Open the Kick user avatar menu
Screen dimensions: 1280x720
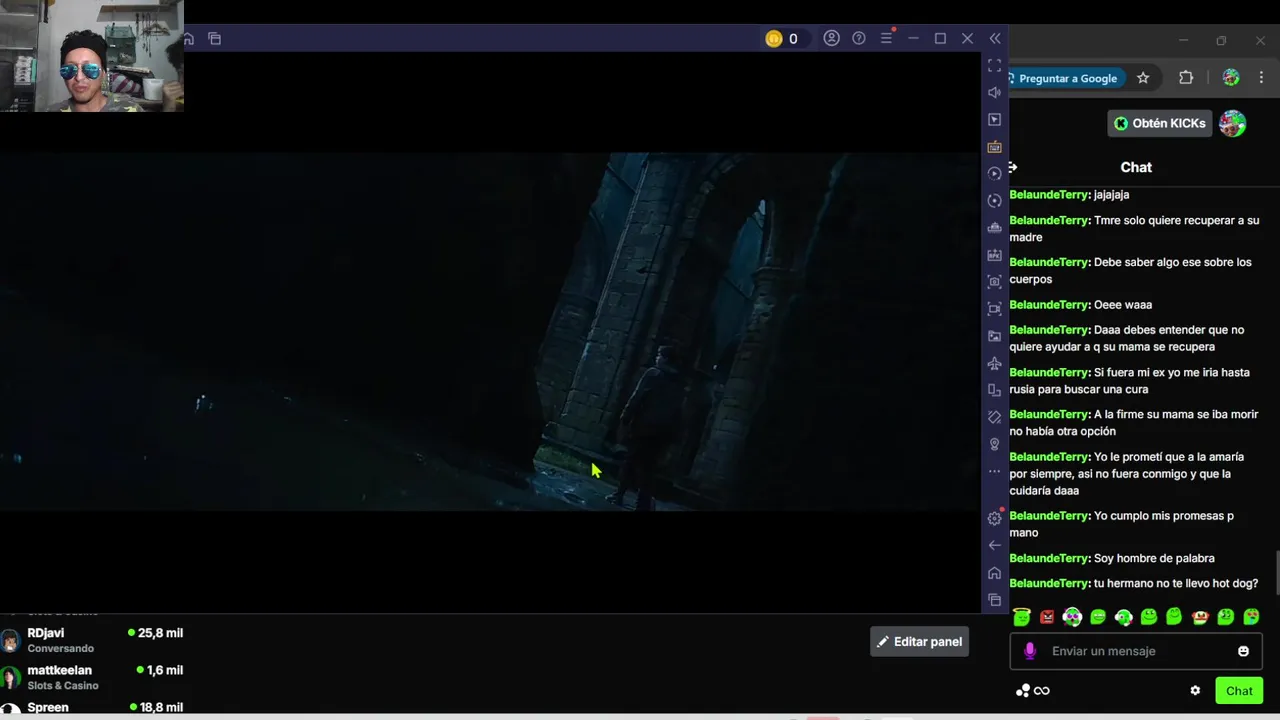click(1232, 123)
